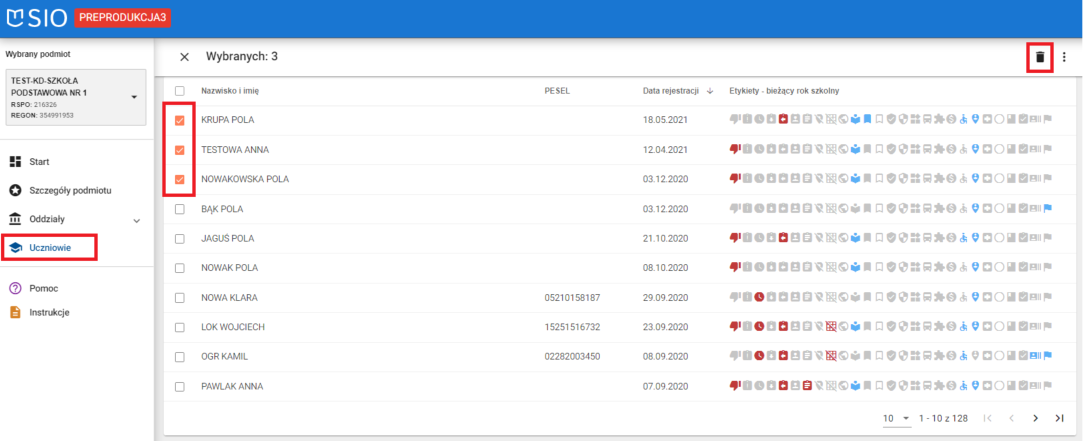Go to next page arrow
Screen dimensions: 1083x441
coord(1035,417)
